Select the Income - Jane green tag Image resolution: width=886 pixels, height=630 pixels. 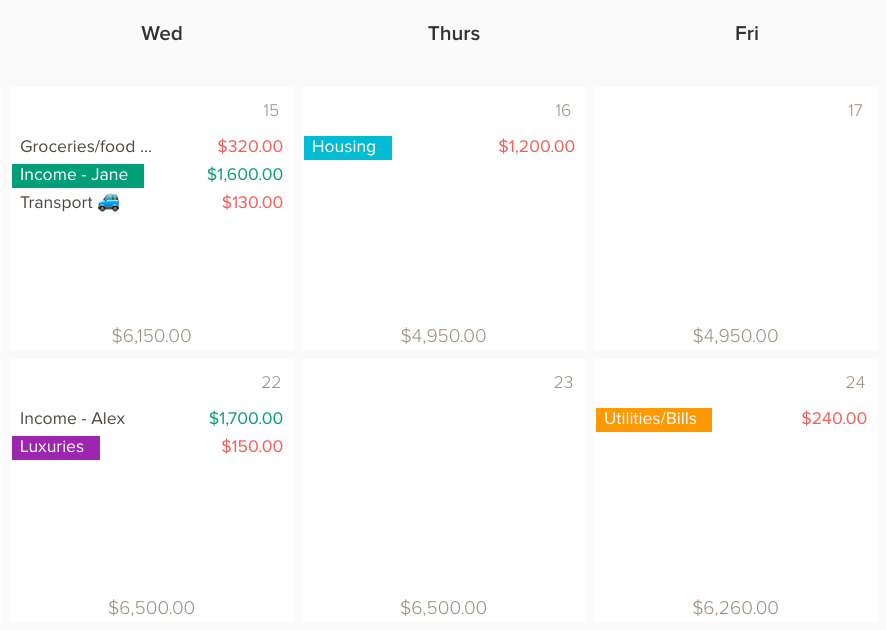click(78, 176)
